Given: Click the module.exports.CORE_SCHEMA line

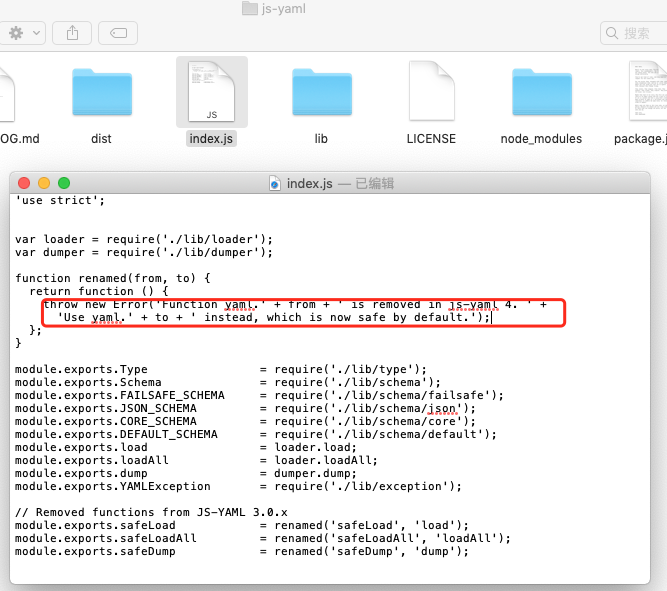Looking at the screenshot, I should click(x=245, y=421).
